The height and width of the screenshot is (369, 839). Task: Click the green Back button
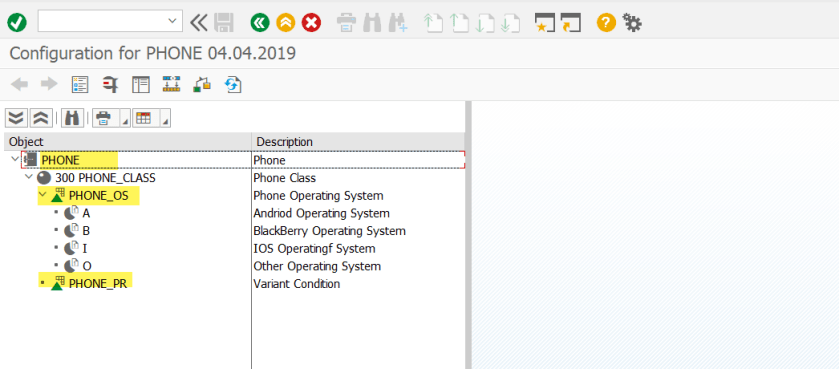[260, 22]
